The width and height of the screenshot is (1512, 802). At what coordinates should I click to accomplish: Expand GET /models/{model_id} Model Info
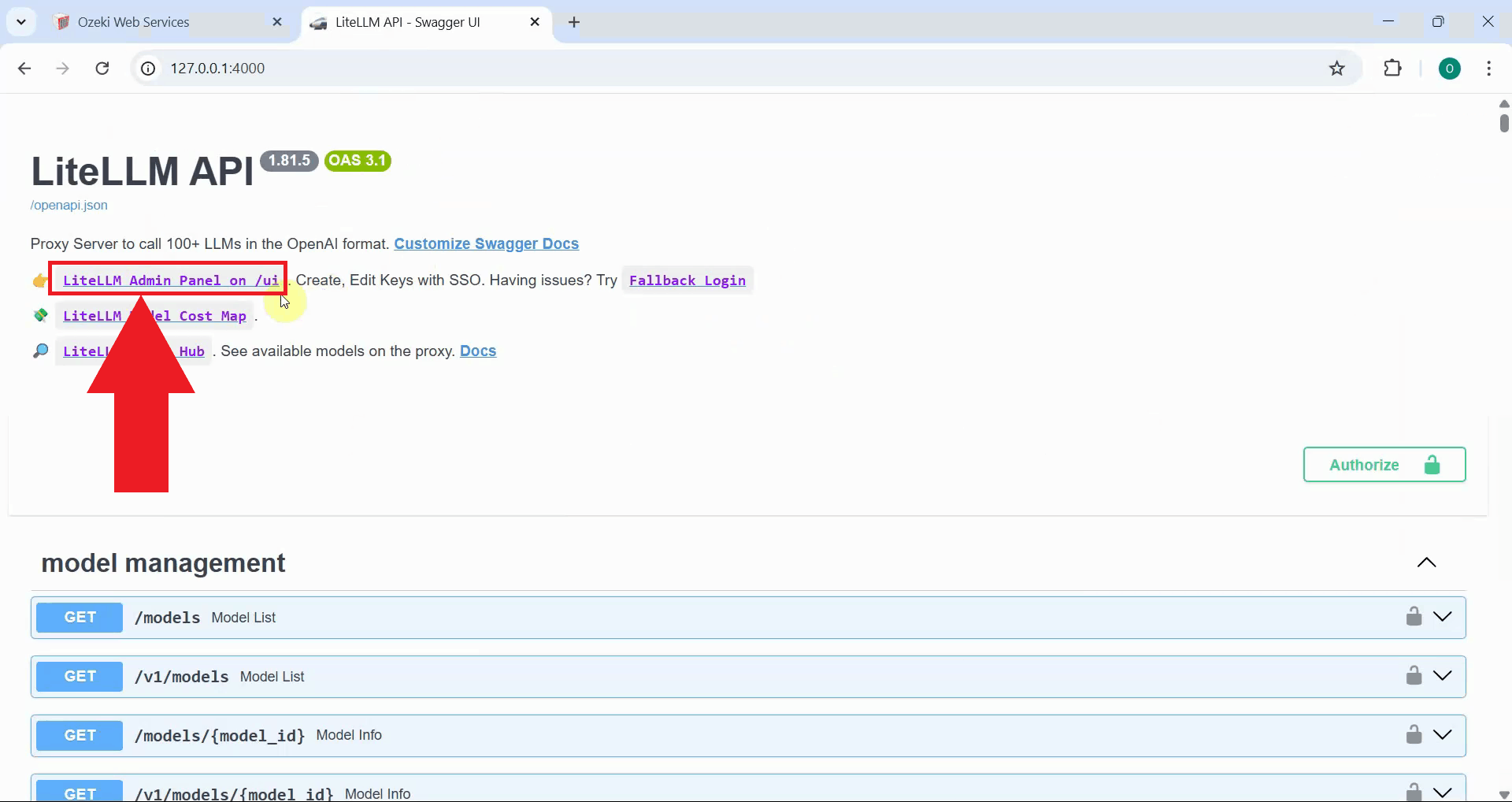(1443, 734)
